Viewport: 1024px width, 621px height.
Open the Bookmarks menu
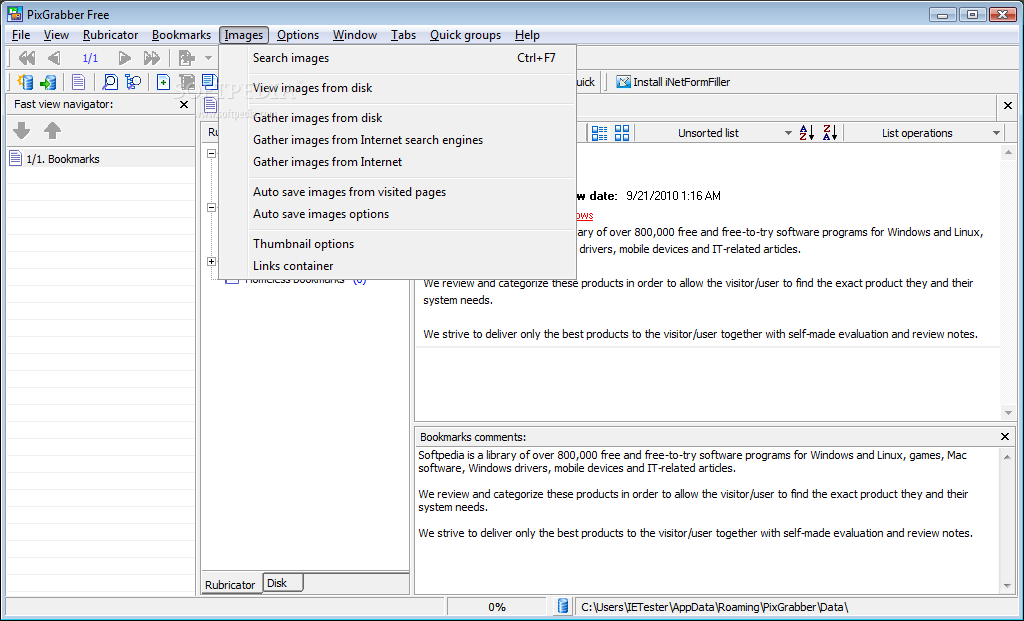(x=182, y=35)
